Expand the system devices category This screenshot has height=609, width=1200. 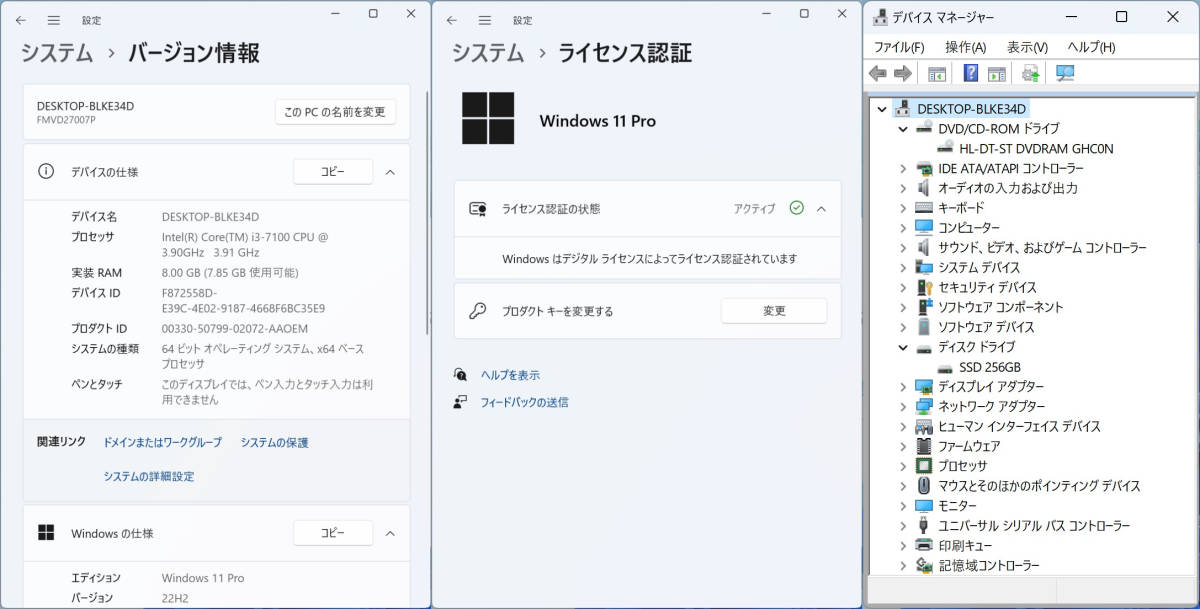pyautogui.click(x=902, y=267)
